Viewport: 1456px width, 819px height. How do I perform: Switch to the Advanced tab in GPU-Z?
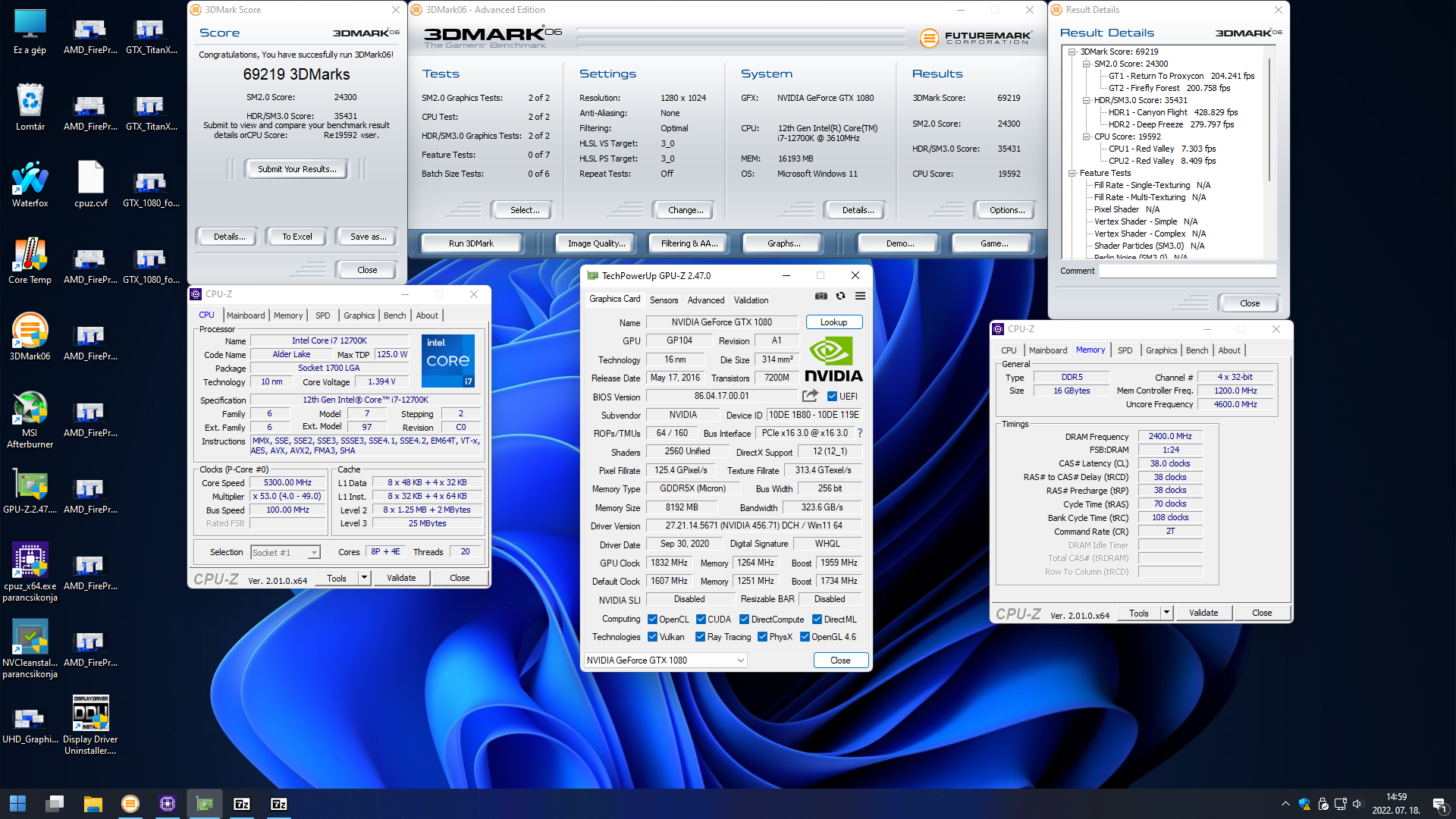(x=706, y=300)
